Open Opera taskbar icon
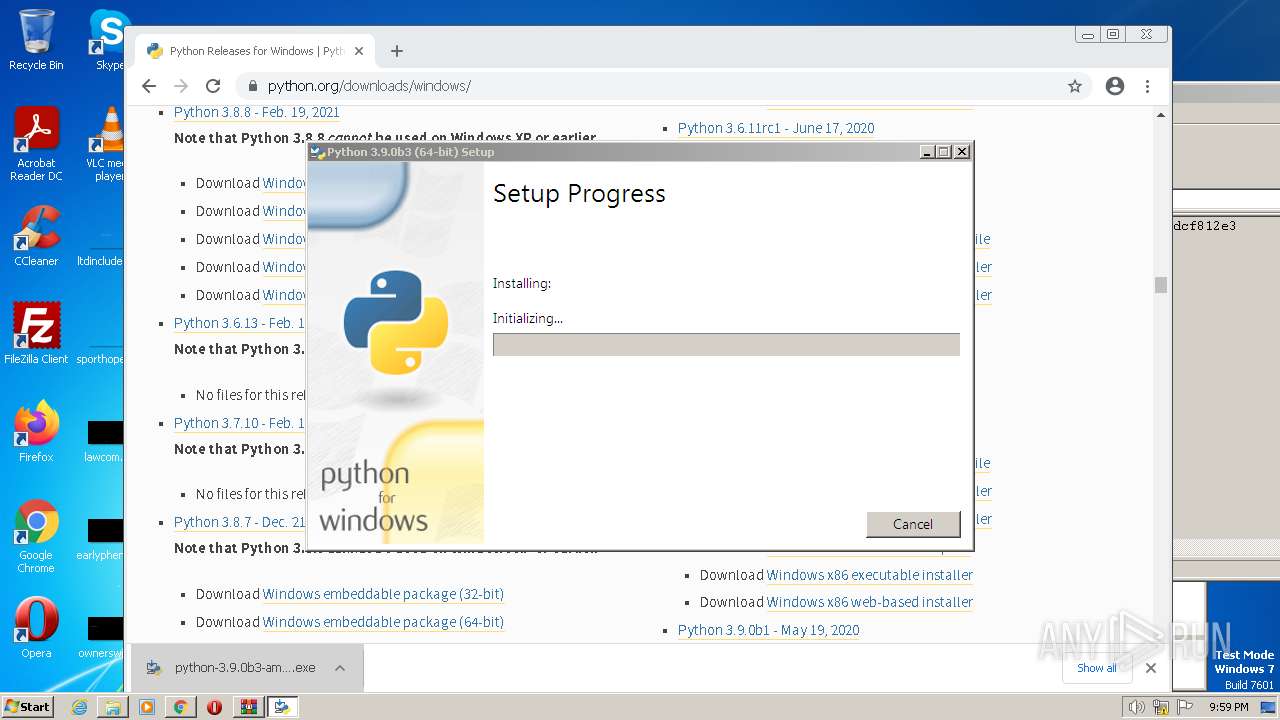 (x=214, y=707)
